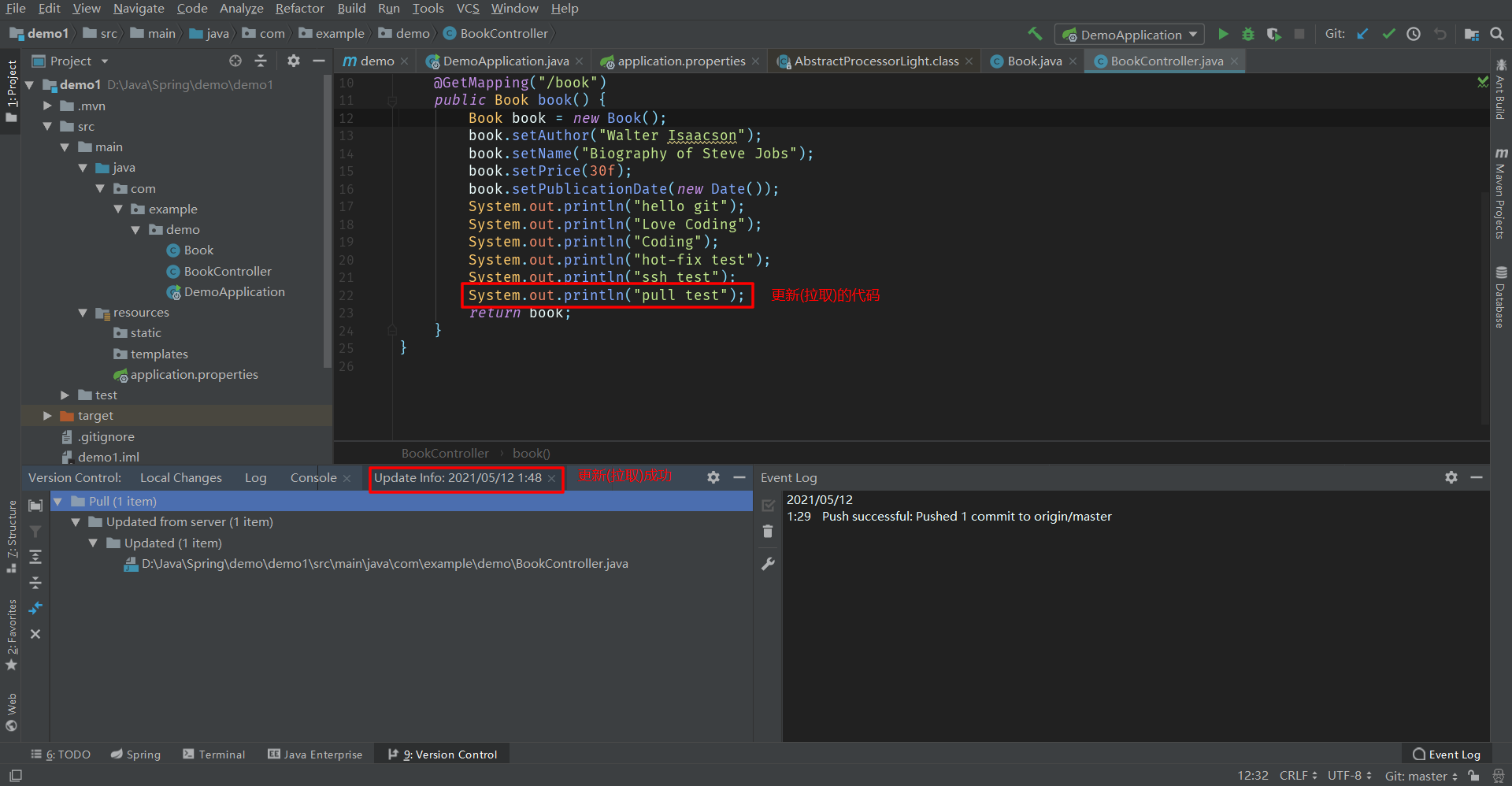The height and width of the screenshot is (786, 1512).
Task: Expand the .mvn folder
Action: pos(47,106)
